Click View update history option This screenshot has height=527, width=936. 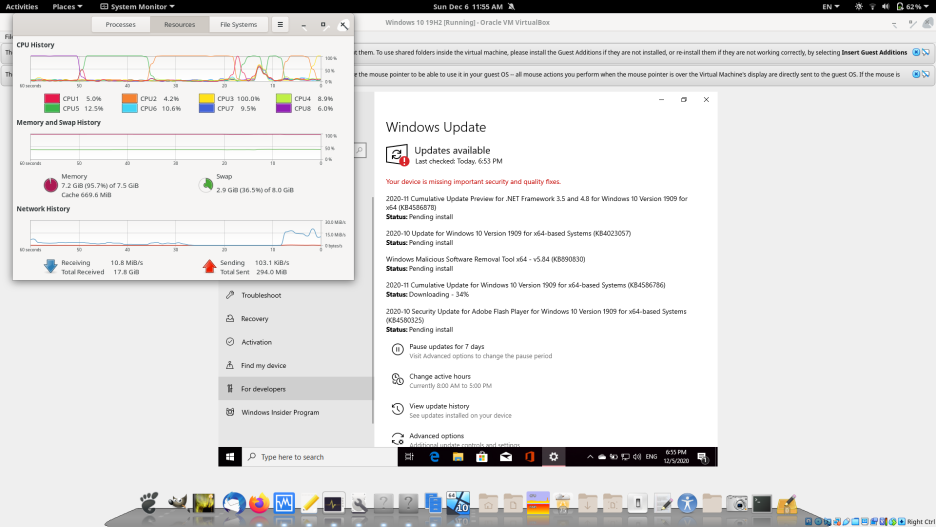click(x=439, y=406)
